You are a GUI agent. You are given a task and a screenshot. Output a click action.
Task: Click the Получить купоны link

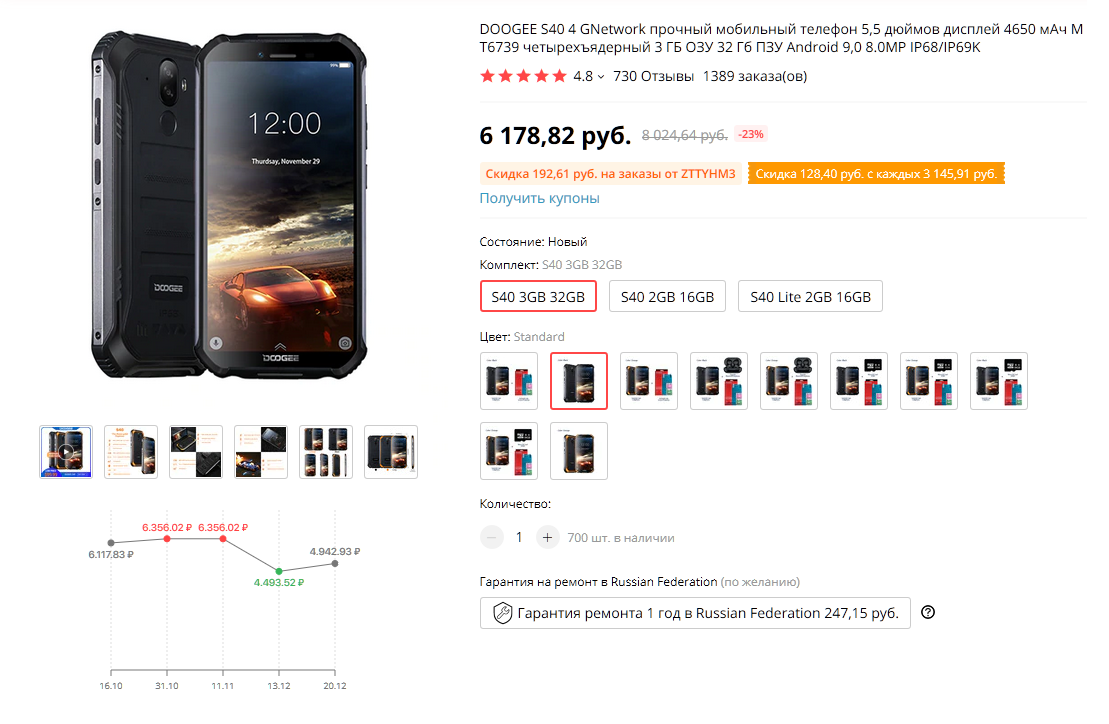(539, 198)
